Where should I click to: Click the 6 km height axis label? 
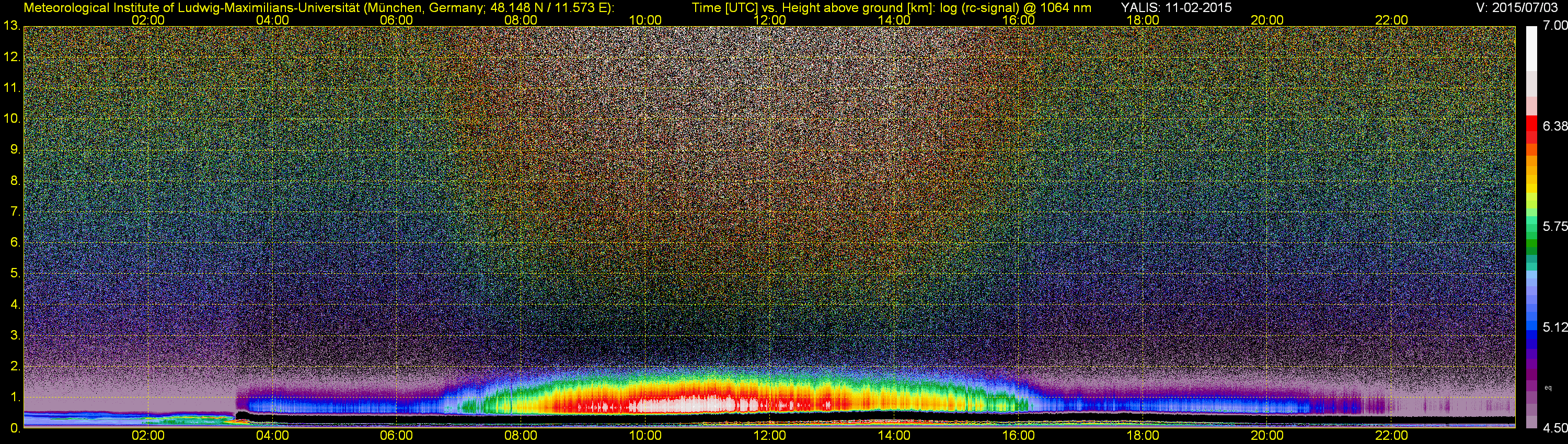[15, 243]
